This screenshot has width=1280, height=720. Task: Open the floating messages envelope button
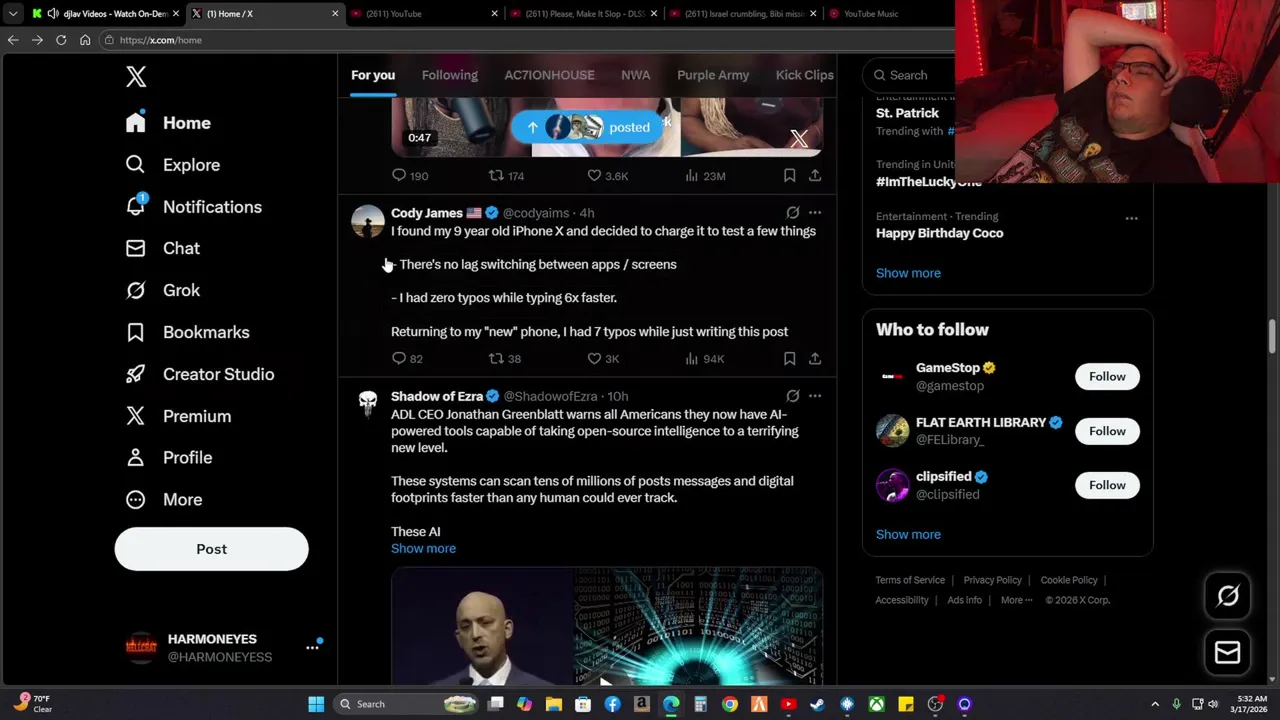[1227, 653]
